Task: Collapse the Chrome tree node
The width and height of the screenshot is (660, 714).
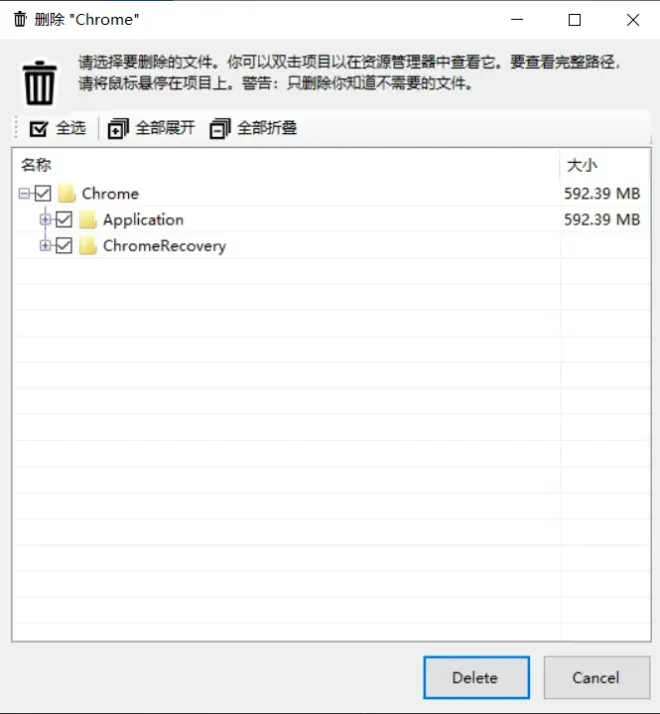Action: pyautogui.click(x=24, y=194)
